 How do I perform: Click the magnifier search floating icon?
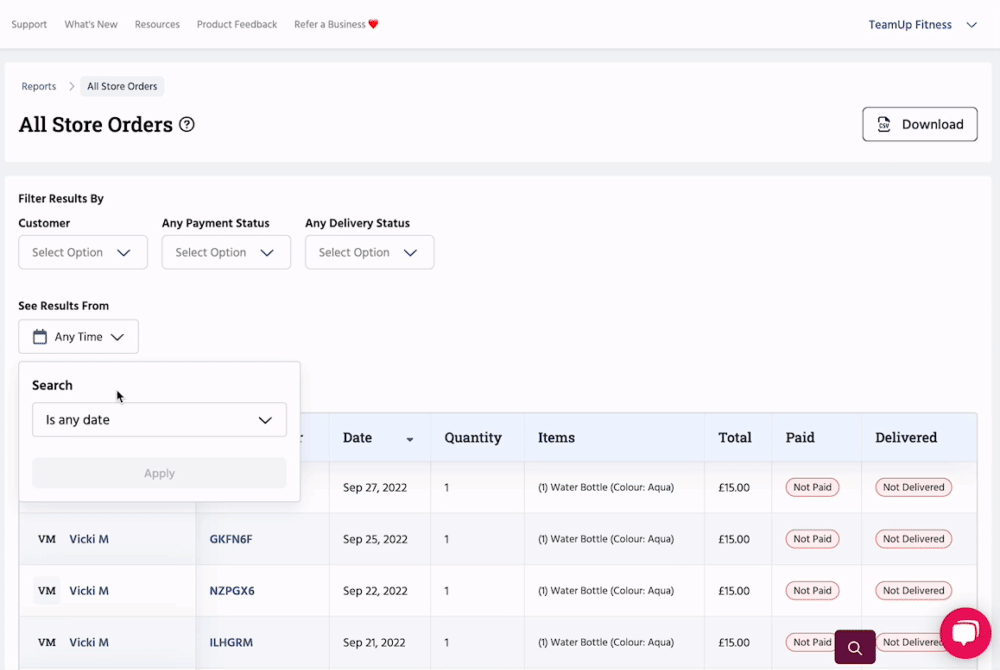[855, 648]
